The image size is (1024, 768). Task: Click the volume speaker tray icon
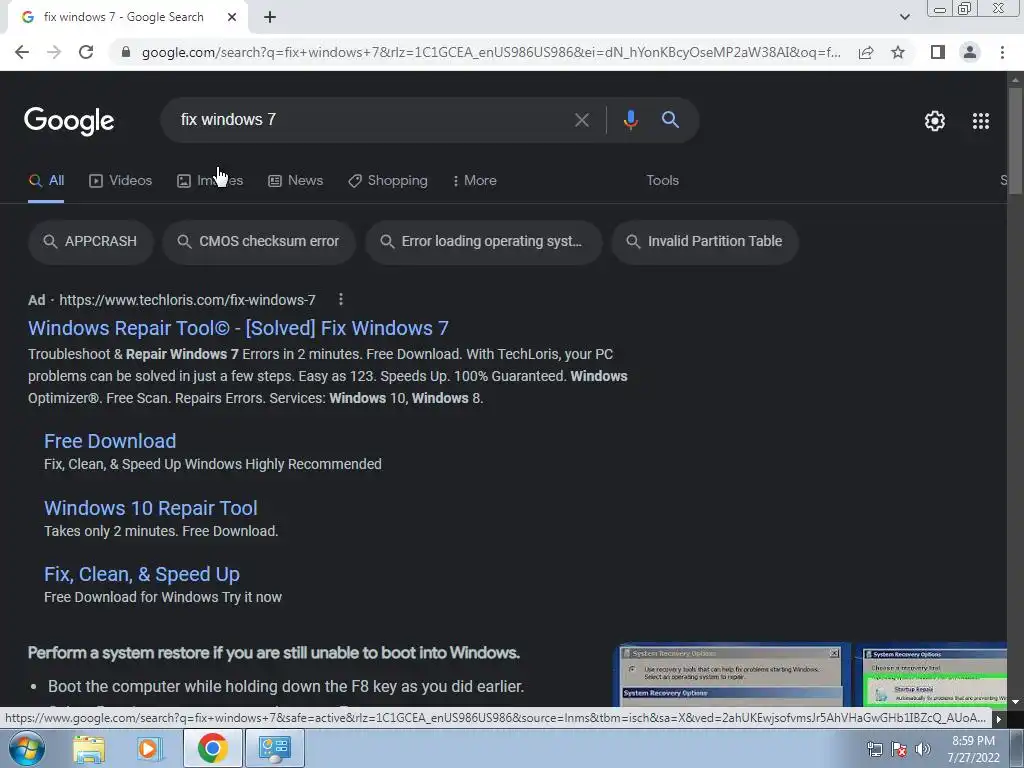coord(923,749)
